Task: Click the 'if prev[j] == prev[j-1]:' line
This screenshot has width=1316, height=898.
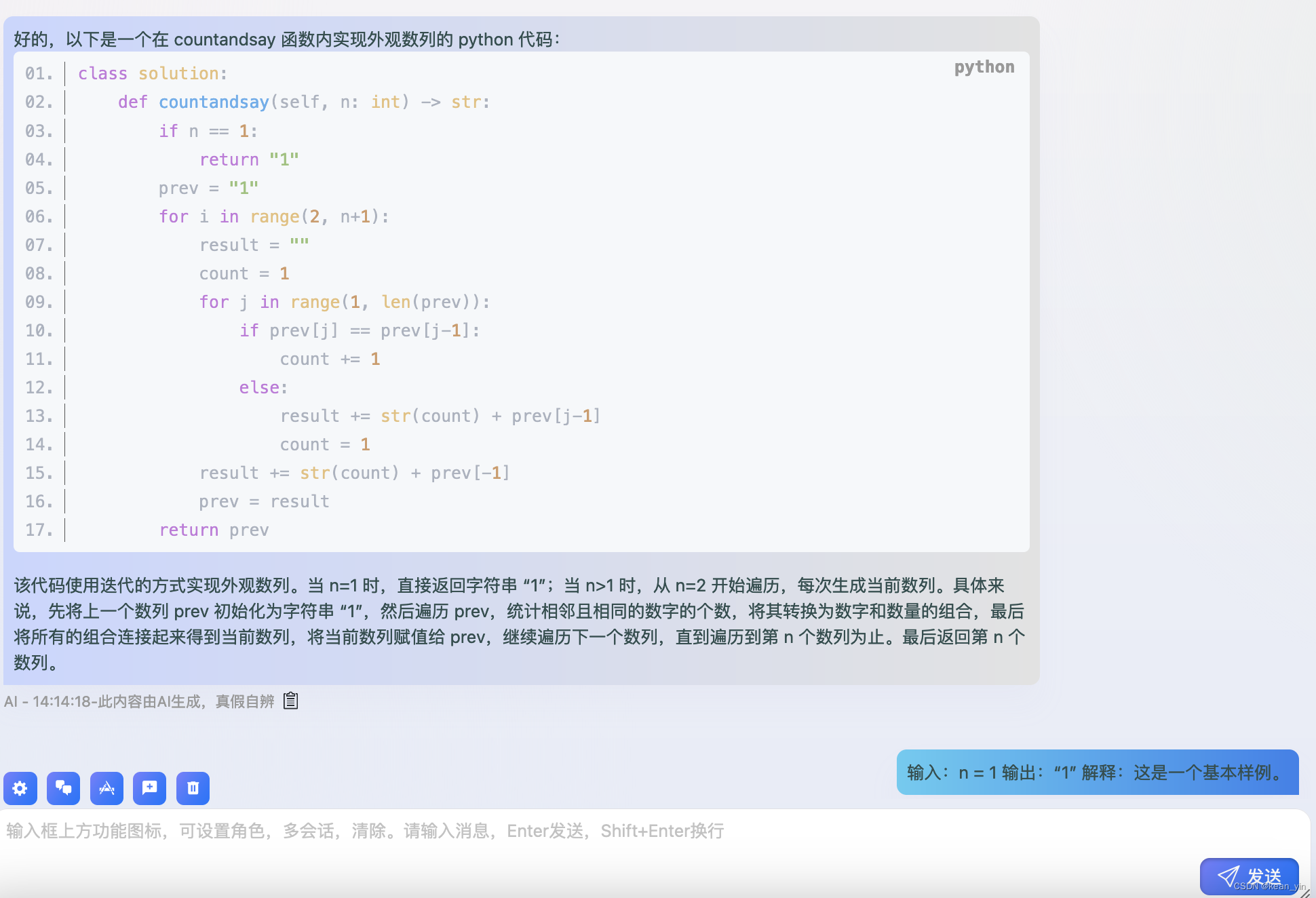Action: pyautogui.click(x=360, y=330)
